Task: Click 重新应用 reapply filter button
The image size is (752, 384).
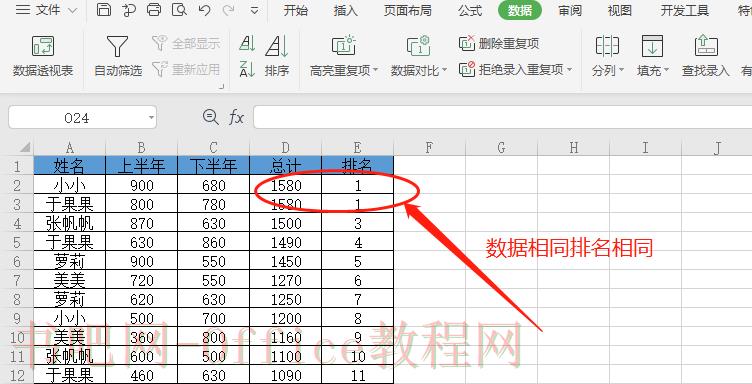Action: coord(186,70)
